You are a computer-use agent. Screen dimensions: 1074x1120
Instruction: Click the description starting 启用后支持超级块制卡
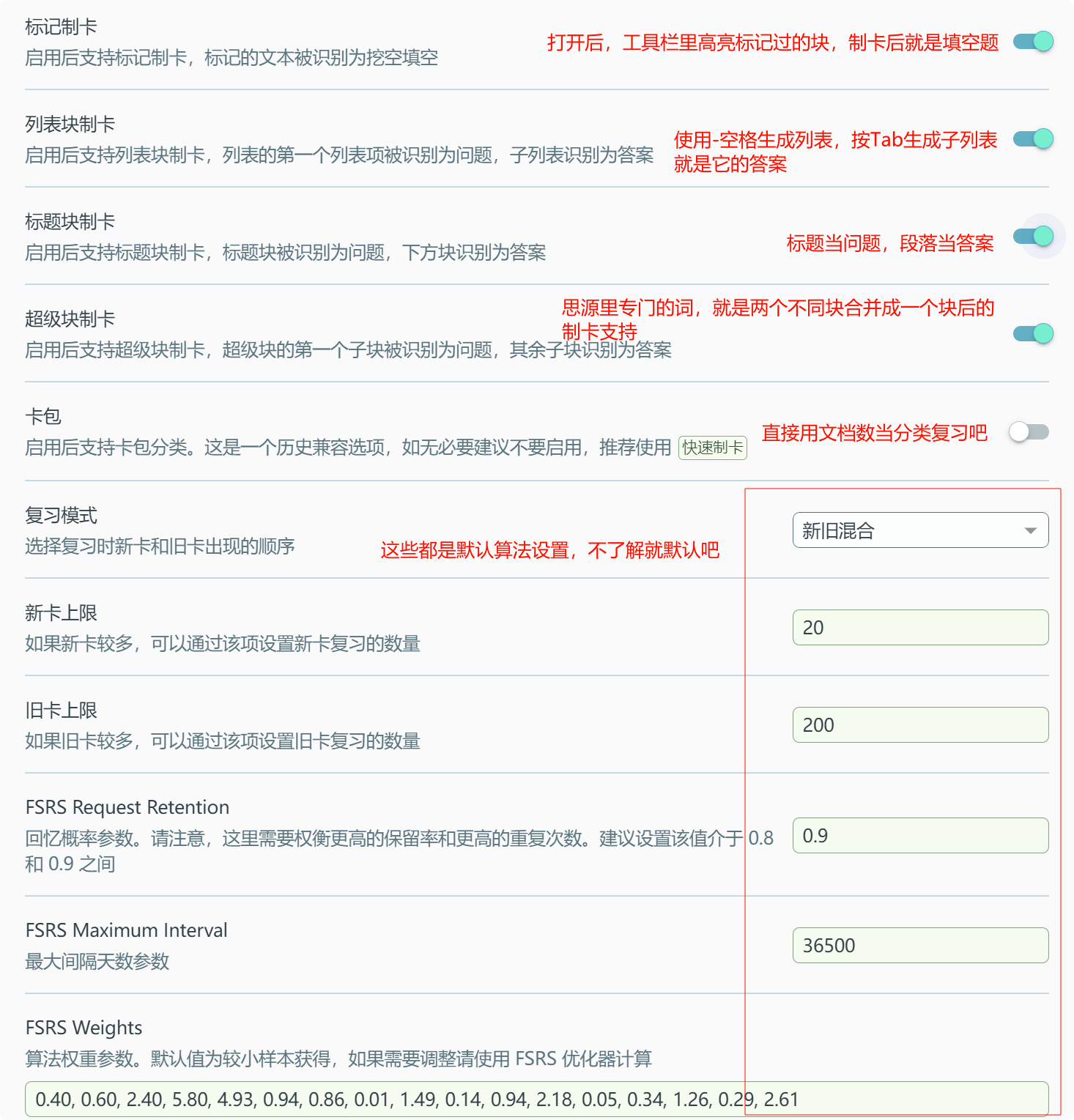(x=348, y=350)
